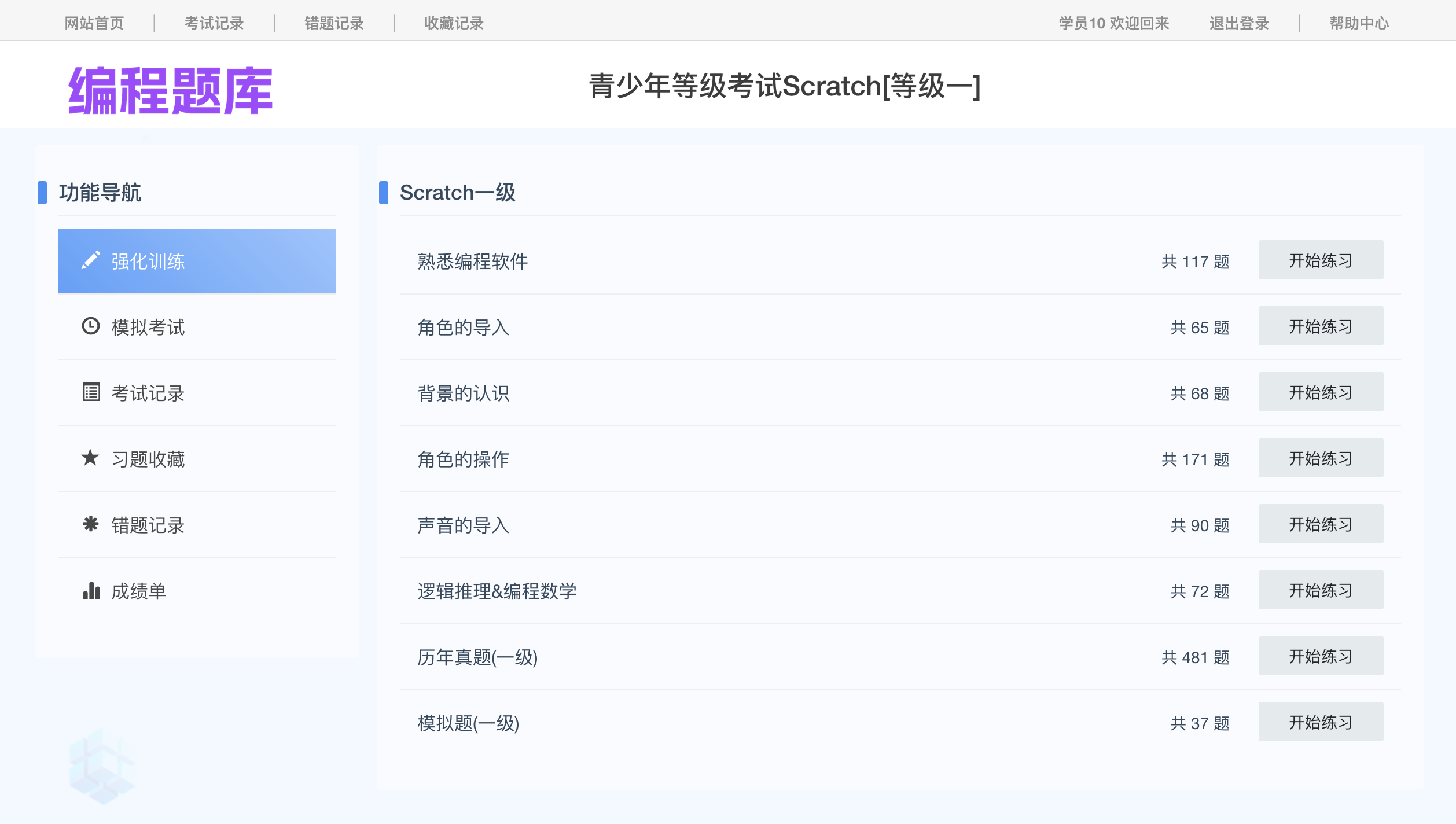This screenshot has width=1456, height=824.
Task: Select 成绩单 in the sidebar
Action: [197, 591]
